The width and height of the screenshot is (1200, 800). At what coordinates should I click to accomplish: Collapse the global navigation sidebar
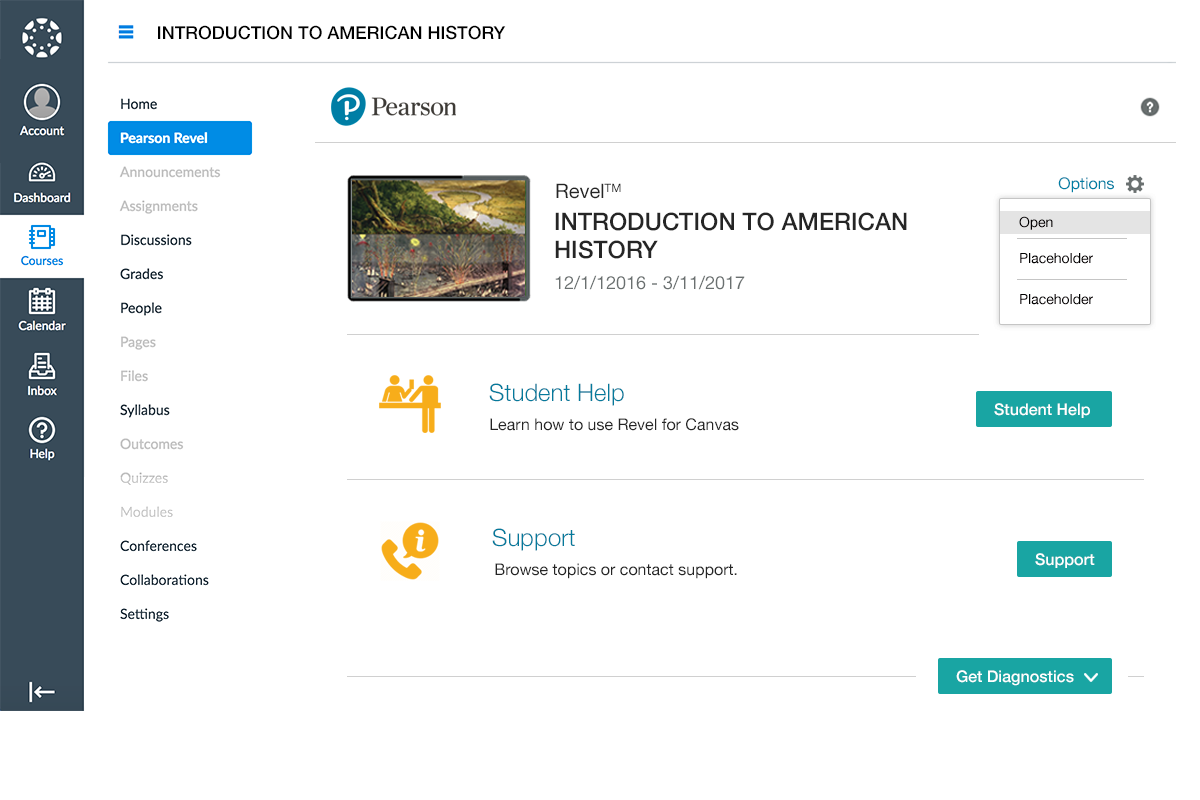(x=42, y=691)
